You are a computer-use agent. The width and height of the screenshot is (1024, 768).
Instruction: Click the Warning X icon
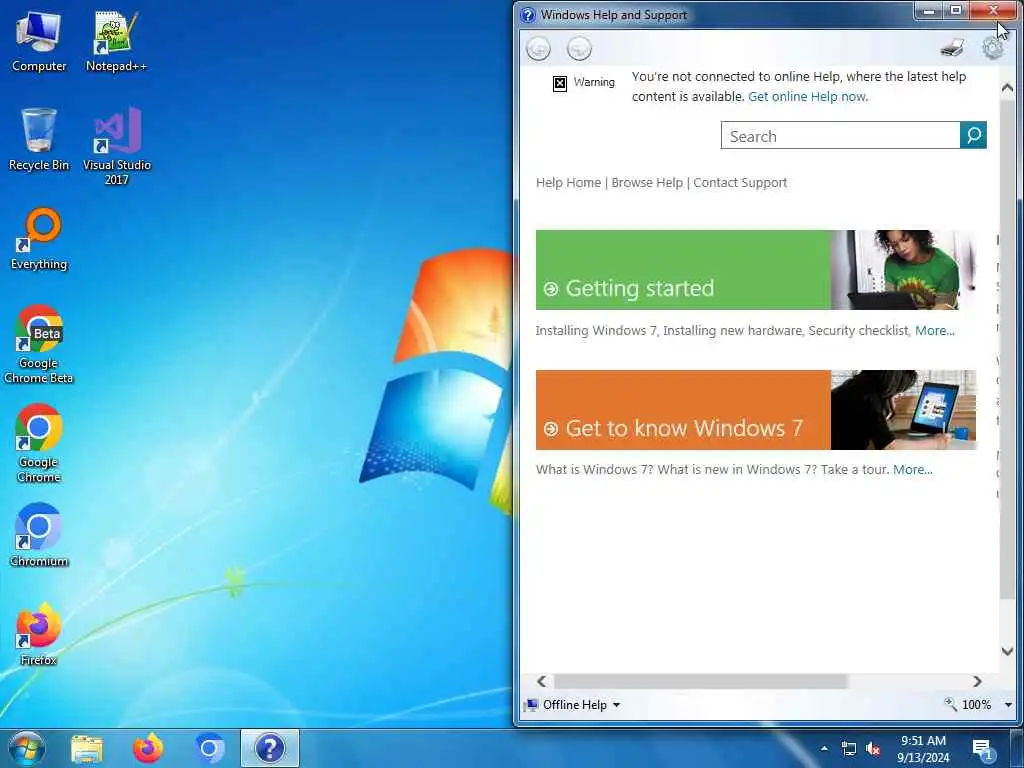click(x=560, y=84)
